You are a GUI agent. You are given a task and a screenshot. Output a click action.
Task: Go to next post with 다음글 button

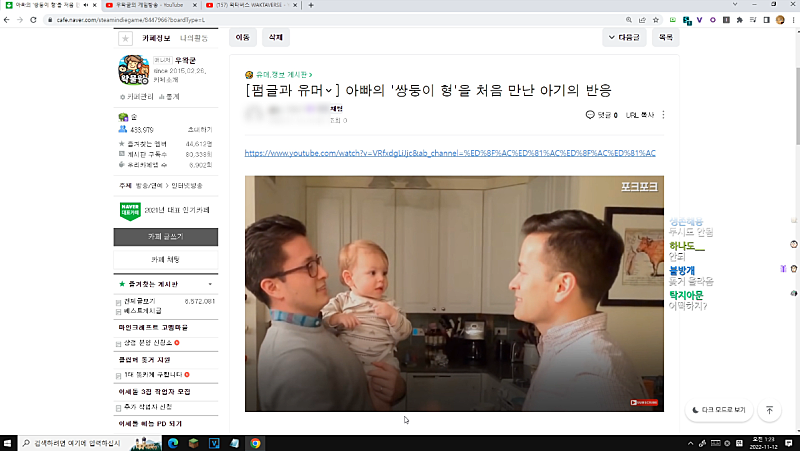(623, 37)
